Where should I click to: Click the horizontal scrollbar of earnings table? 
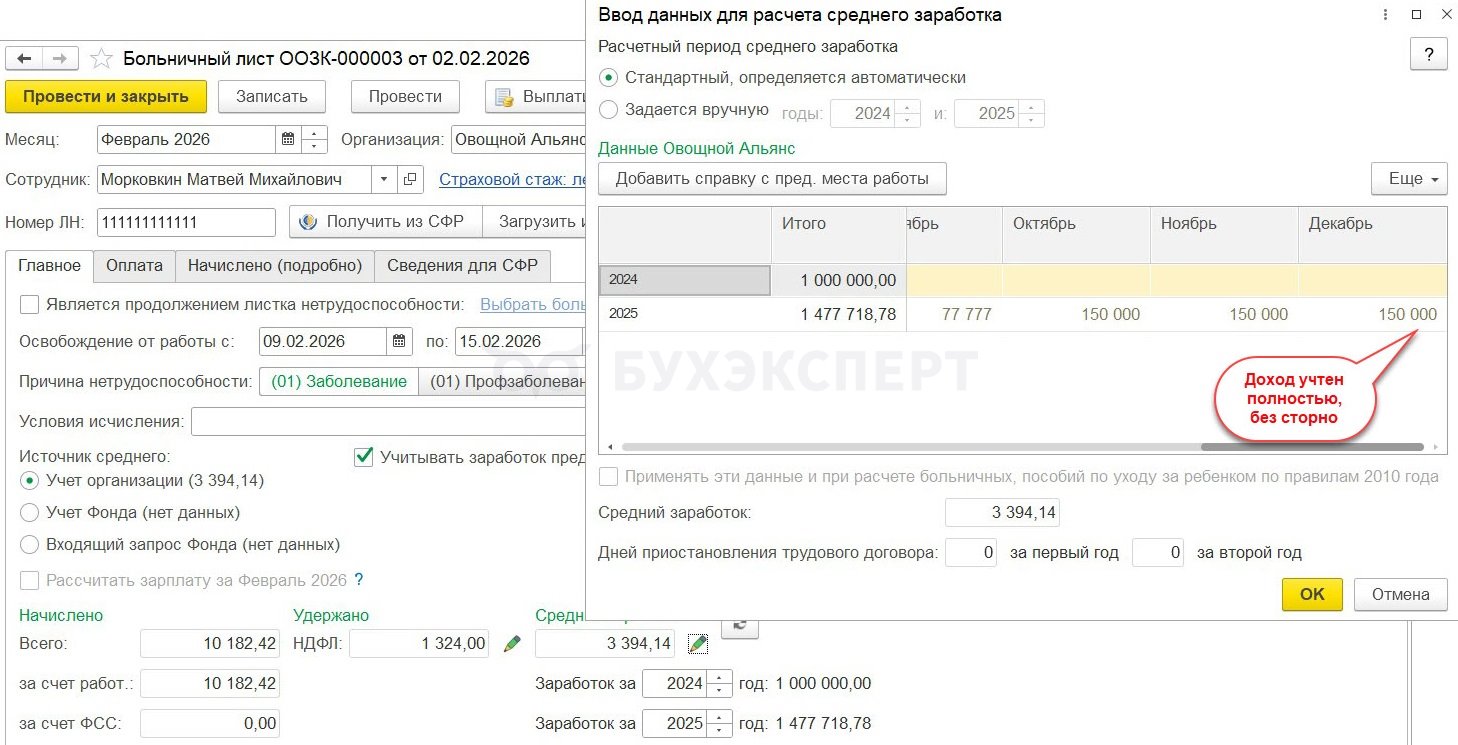click(1310, 447)
